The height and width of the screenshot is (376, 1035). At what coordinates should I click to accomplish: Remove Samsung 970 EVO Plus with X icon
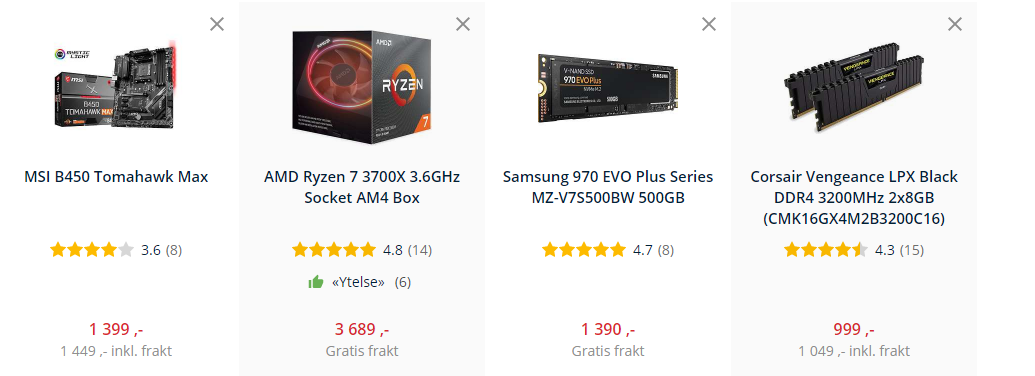coord(709,24)
